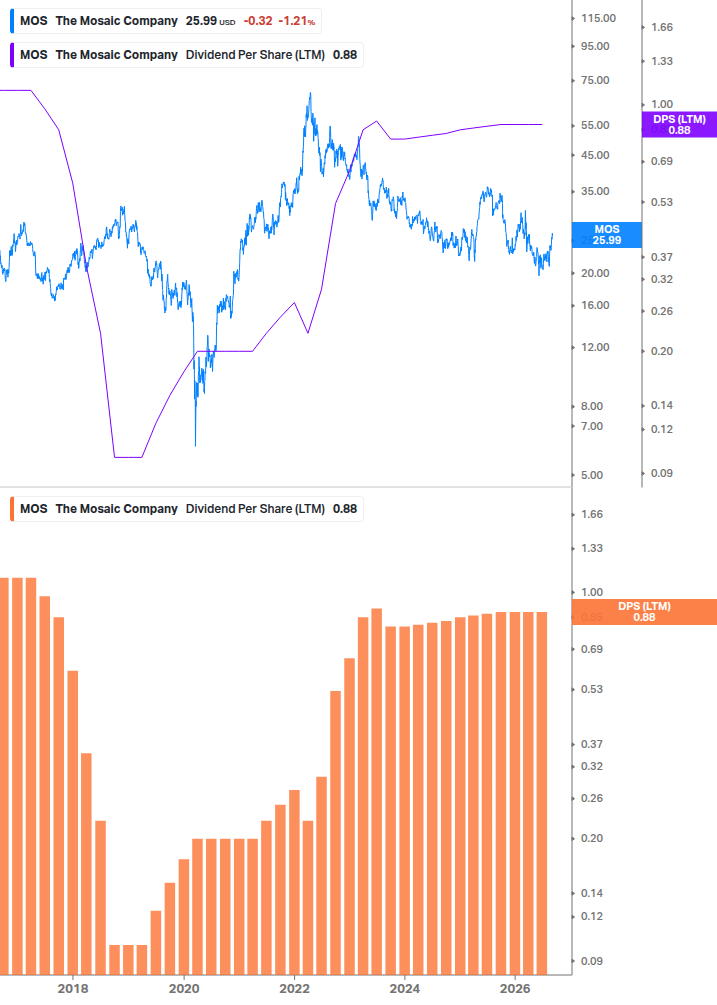
Task: Click the purple color marker of the Dividend Per Share legend
Action: (12, 55)
